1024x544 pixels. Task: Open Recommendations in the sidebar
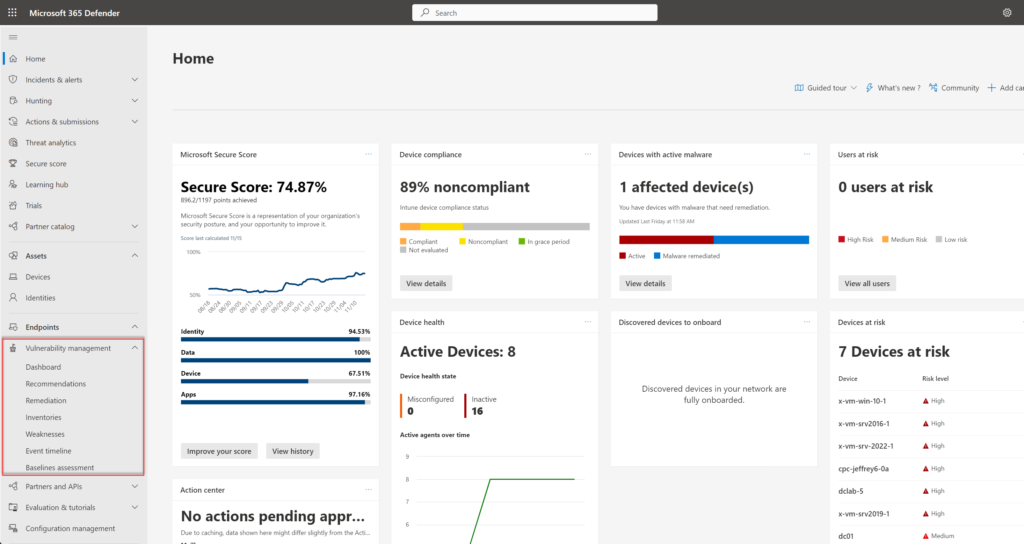pos(56,384)
